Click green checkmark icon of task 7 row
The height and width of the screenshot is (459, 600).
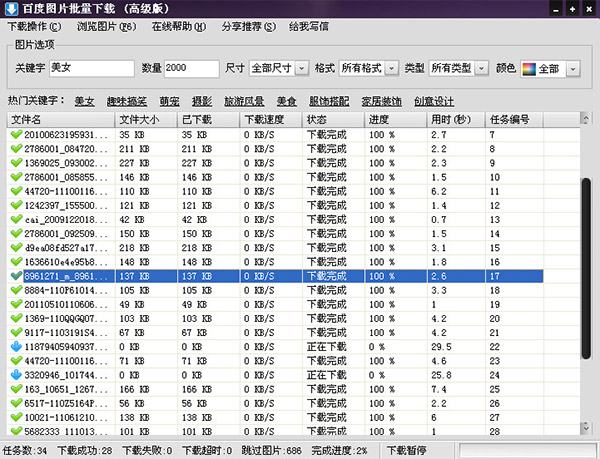tap(16, 134)
